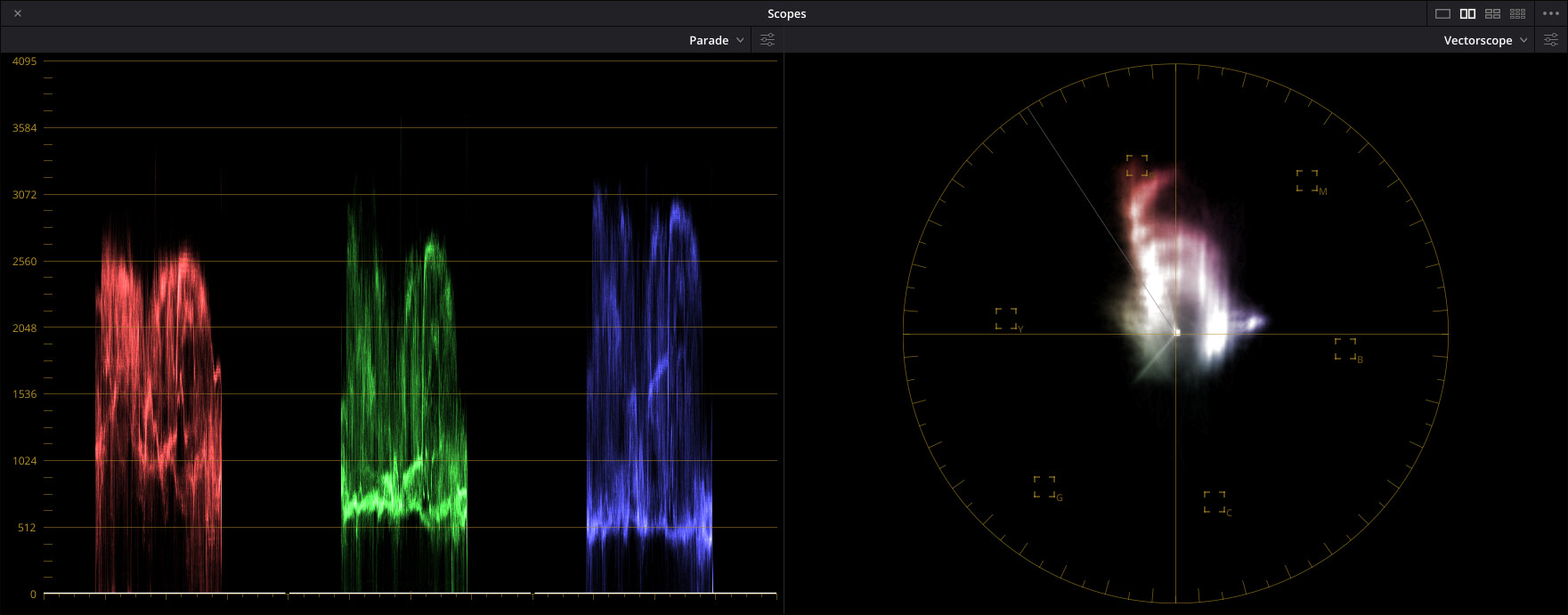
Task: Click the Blue (B) target box in vectorscope
Action: (1345, 349)
